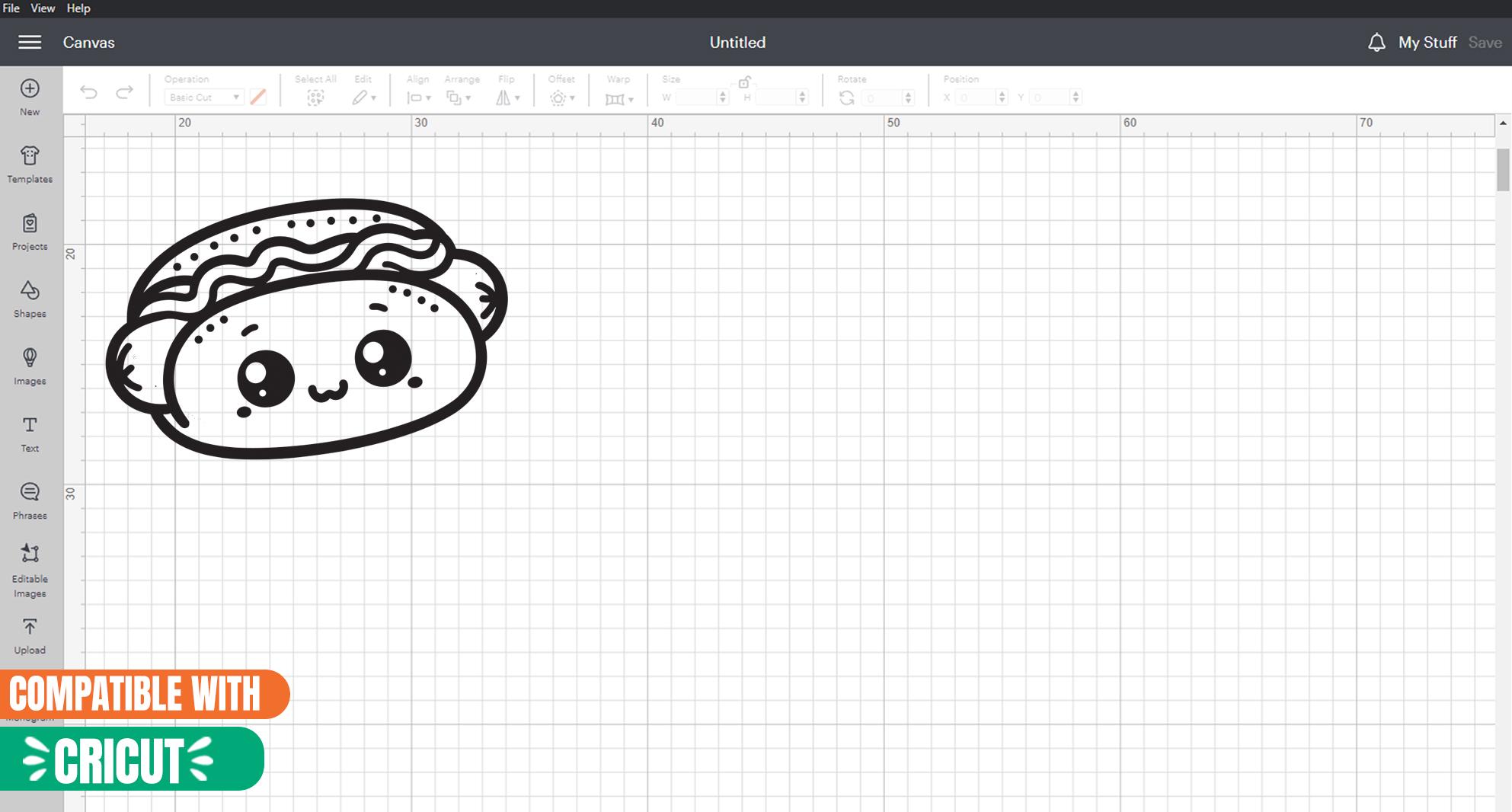Open My Stuff
The width and height of the screenshot is (1512, 812).
(x=1427, y=43)
